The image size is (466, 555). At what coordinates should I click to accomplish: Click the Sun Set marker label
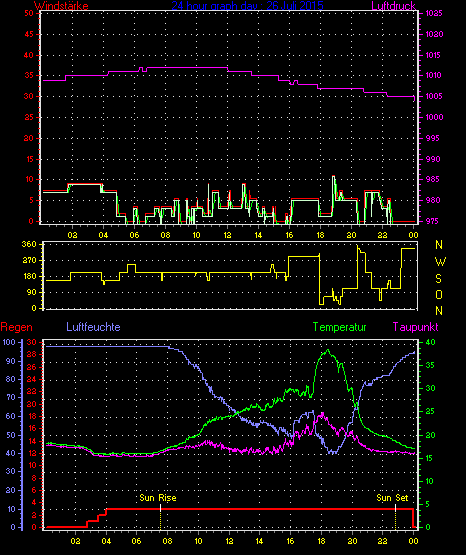(392, 498)
